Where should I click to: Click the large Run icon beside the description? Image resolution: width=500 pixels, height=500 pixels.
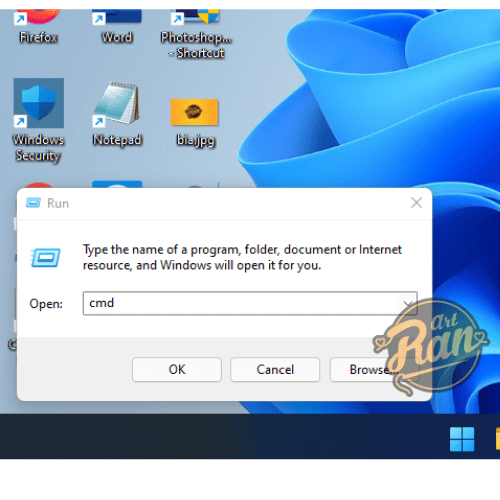(46, 258)
